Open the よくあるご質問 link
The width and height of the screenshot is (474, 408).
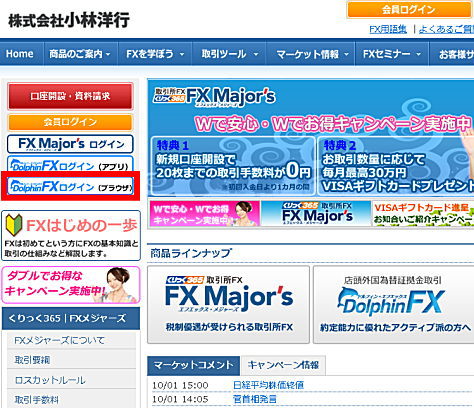[x=446, y=29]
